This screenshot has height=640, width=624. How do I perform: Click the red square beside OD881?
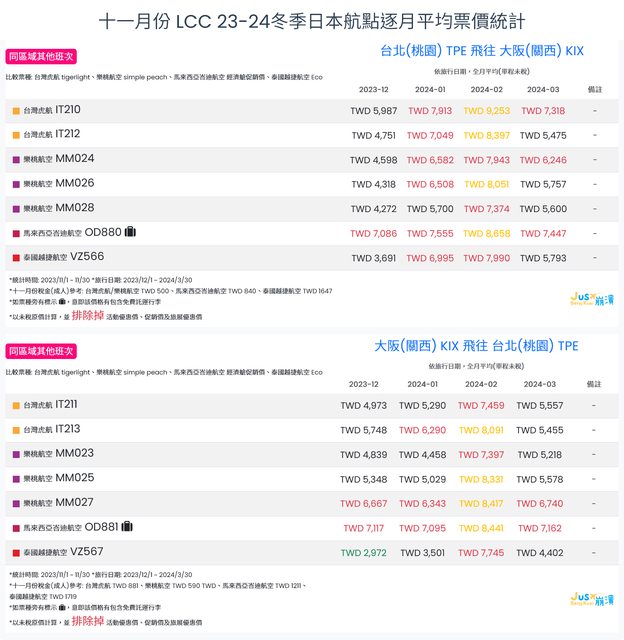(x=16, y=528)
